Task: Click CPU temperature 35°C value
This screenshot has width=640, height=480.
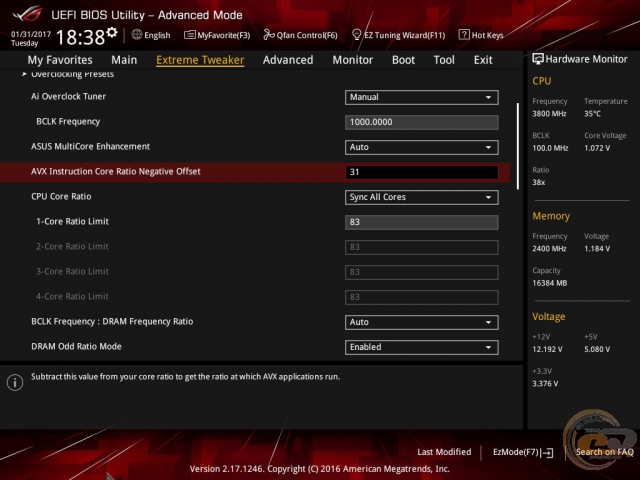Action: (x=593, y=114)
